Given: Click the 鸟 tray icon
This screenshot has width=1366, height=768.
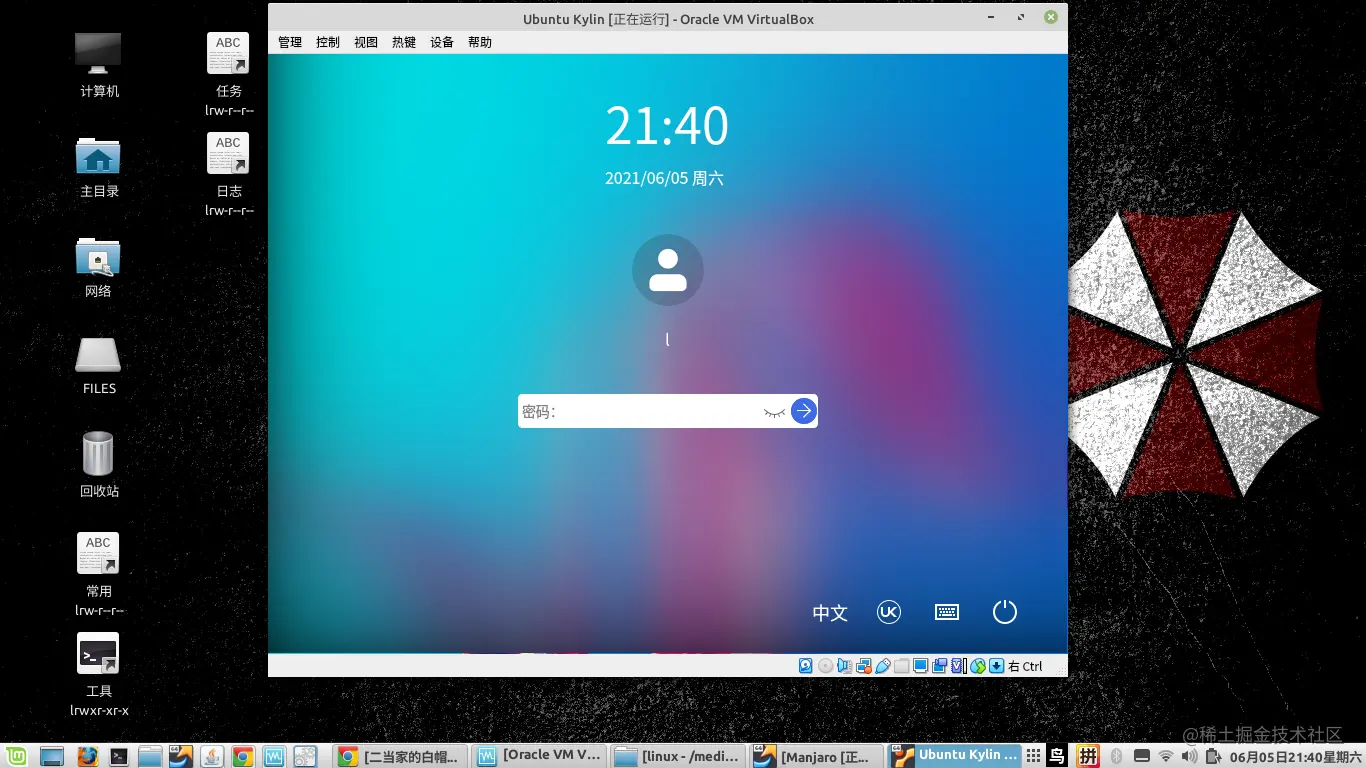Looking at the screenshot, I should pyautogui.click(x=1058, y=756).
